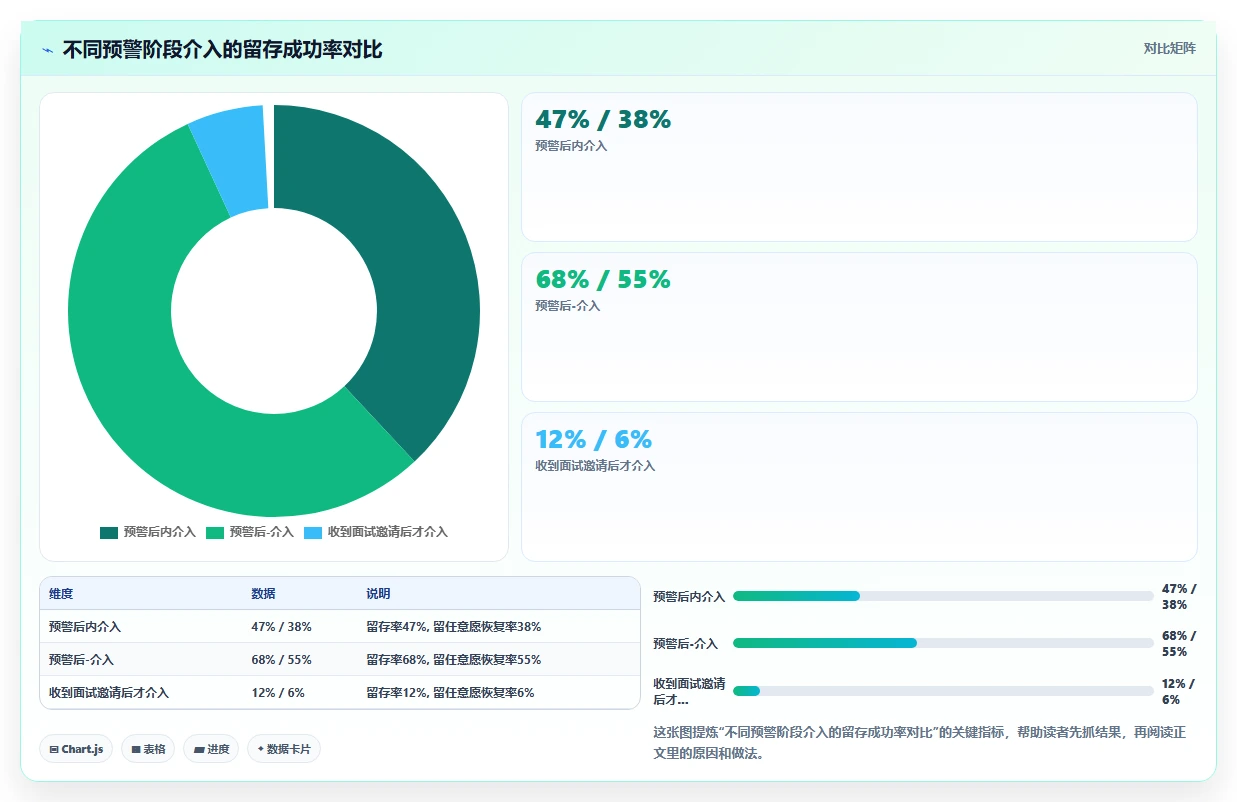The image size is (1237, 802).
Task: Click table data cell 47% / 38%
Action: pyautogui.click(x=282, y=627)
